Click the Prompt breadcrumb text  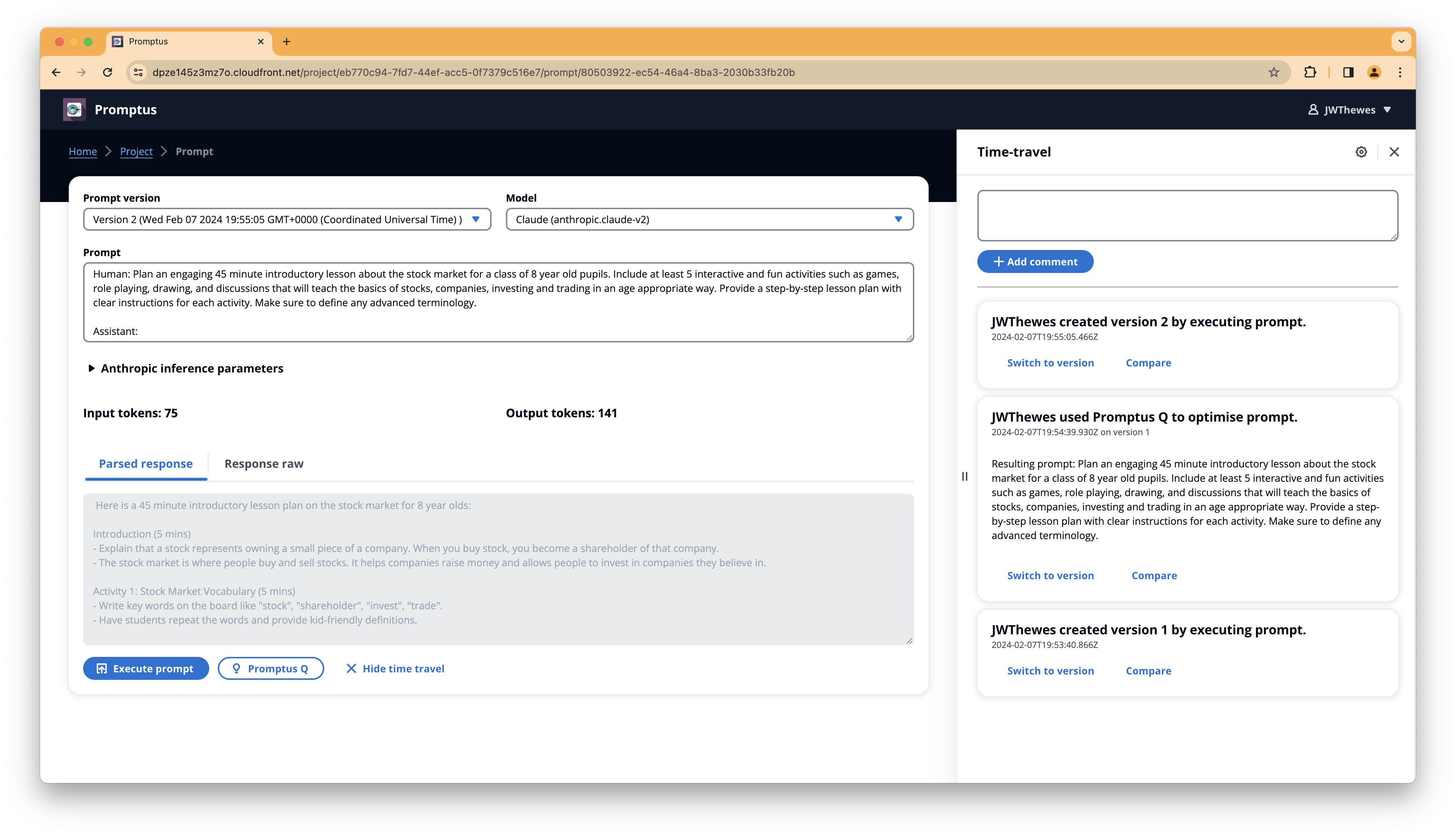click(x=194, y=152)
